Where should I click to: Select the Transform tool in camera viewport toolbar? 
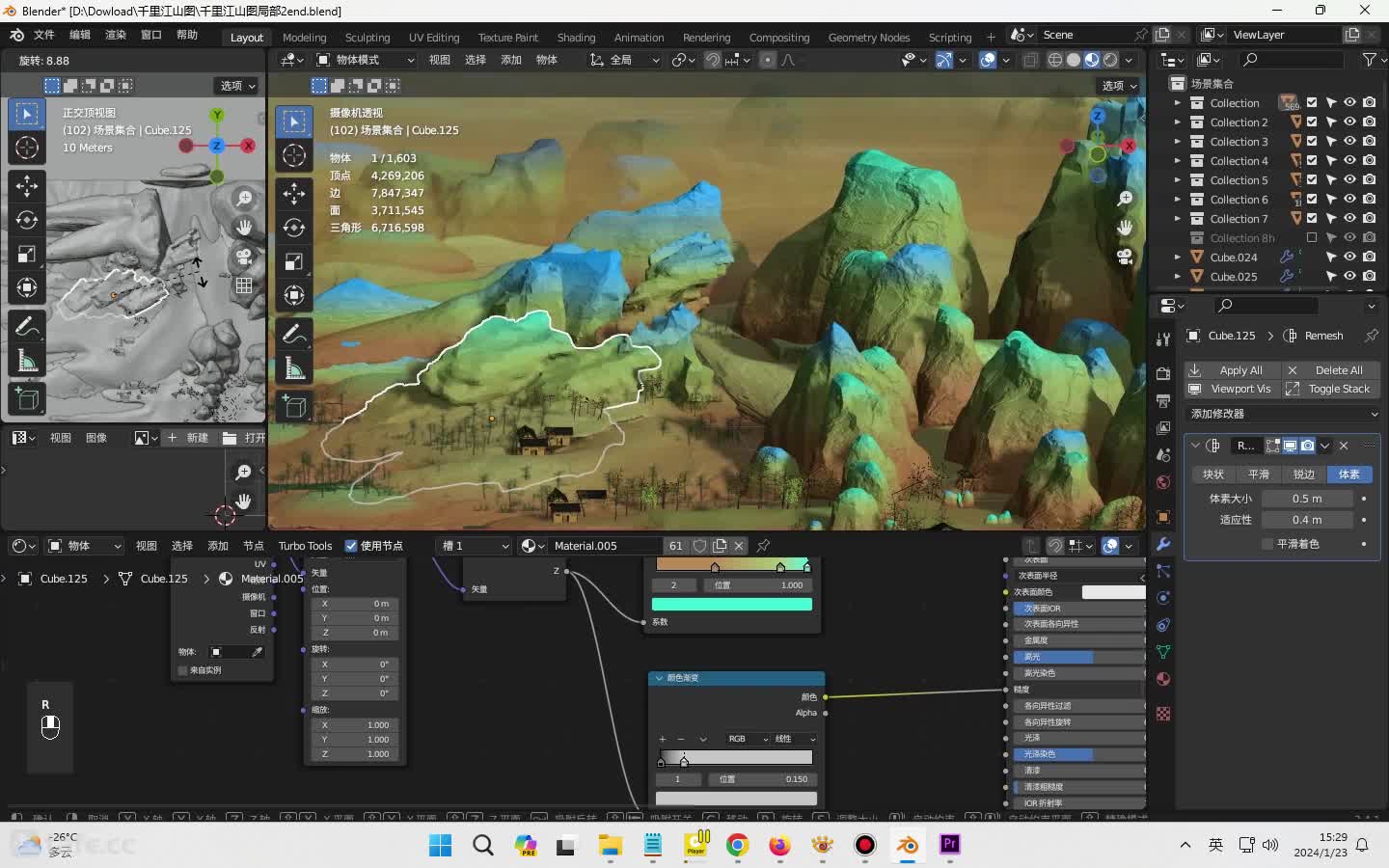tap(294, 295)
